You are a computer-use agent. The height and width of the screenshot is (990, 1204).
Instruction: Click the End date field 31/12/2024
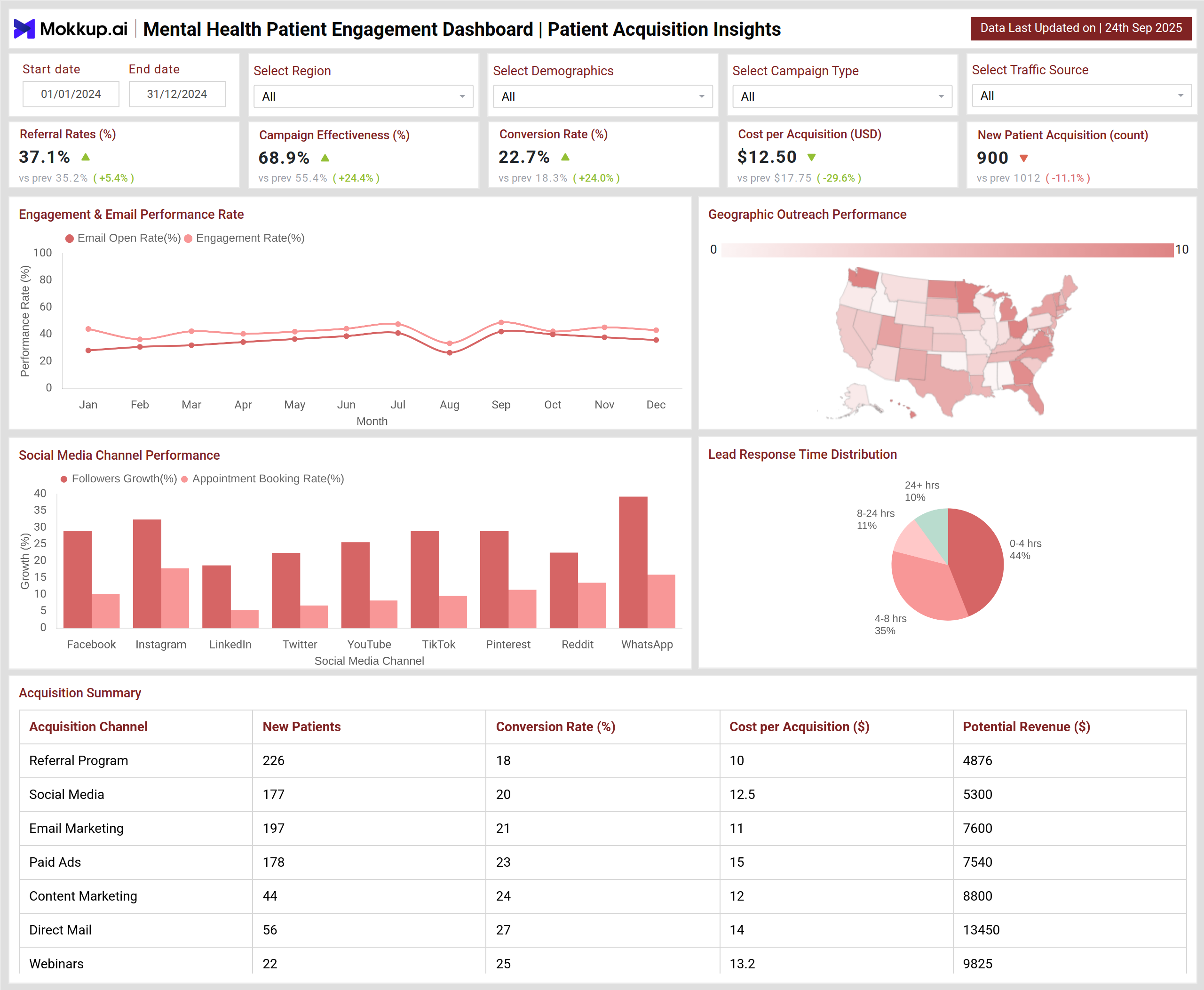177,94
